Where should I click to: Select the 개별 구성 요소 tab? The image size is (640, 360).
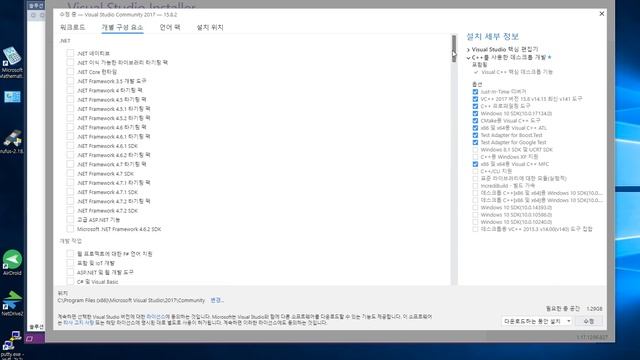click(x=122, y=27)
